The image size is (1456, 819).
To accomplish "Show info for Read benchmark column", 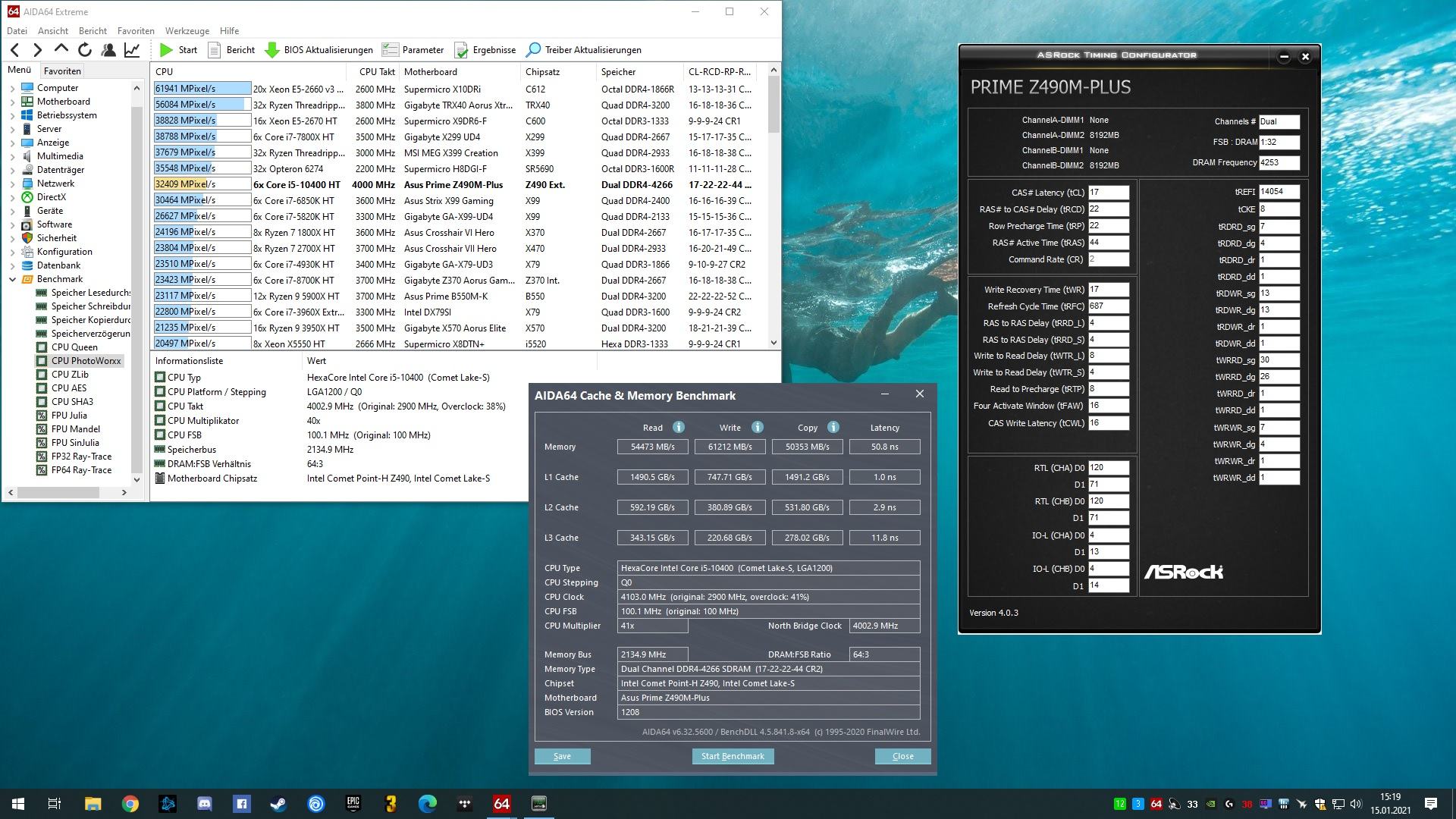I will [679, 427].
